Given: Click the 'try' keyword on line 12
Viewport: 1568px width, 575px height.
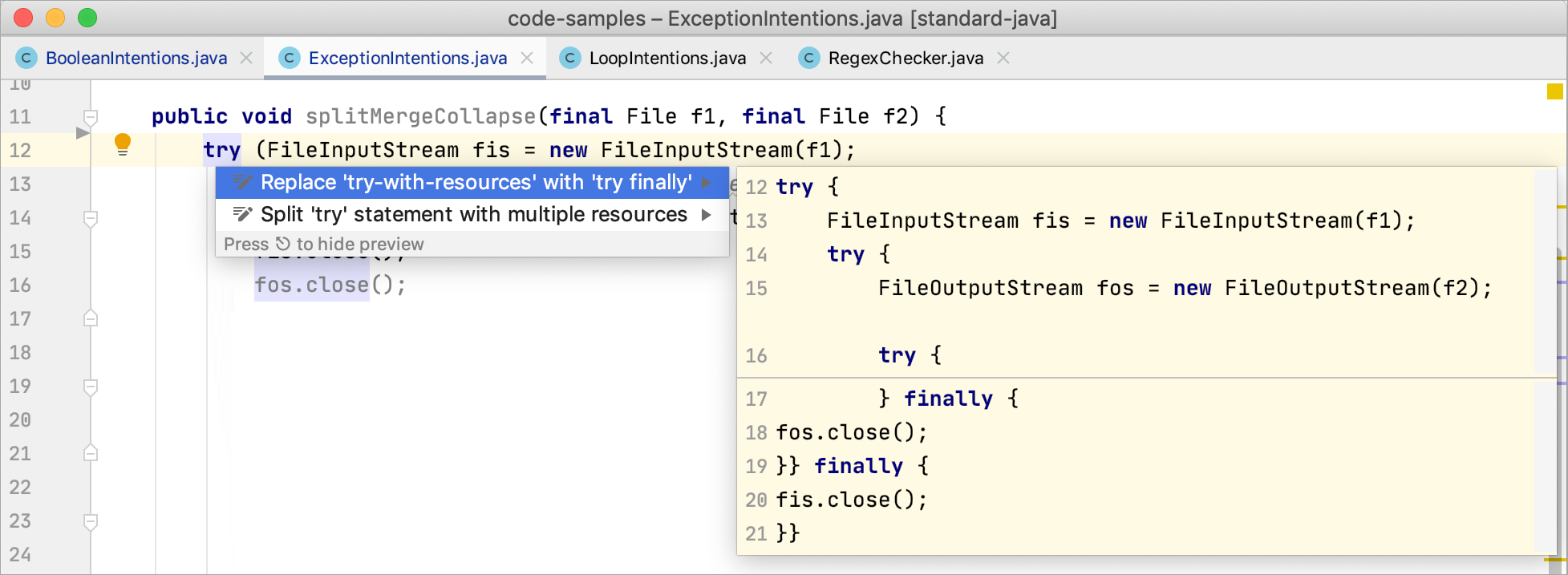Looking at the screenshot, I should coord(222,150).
